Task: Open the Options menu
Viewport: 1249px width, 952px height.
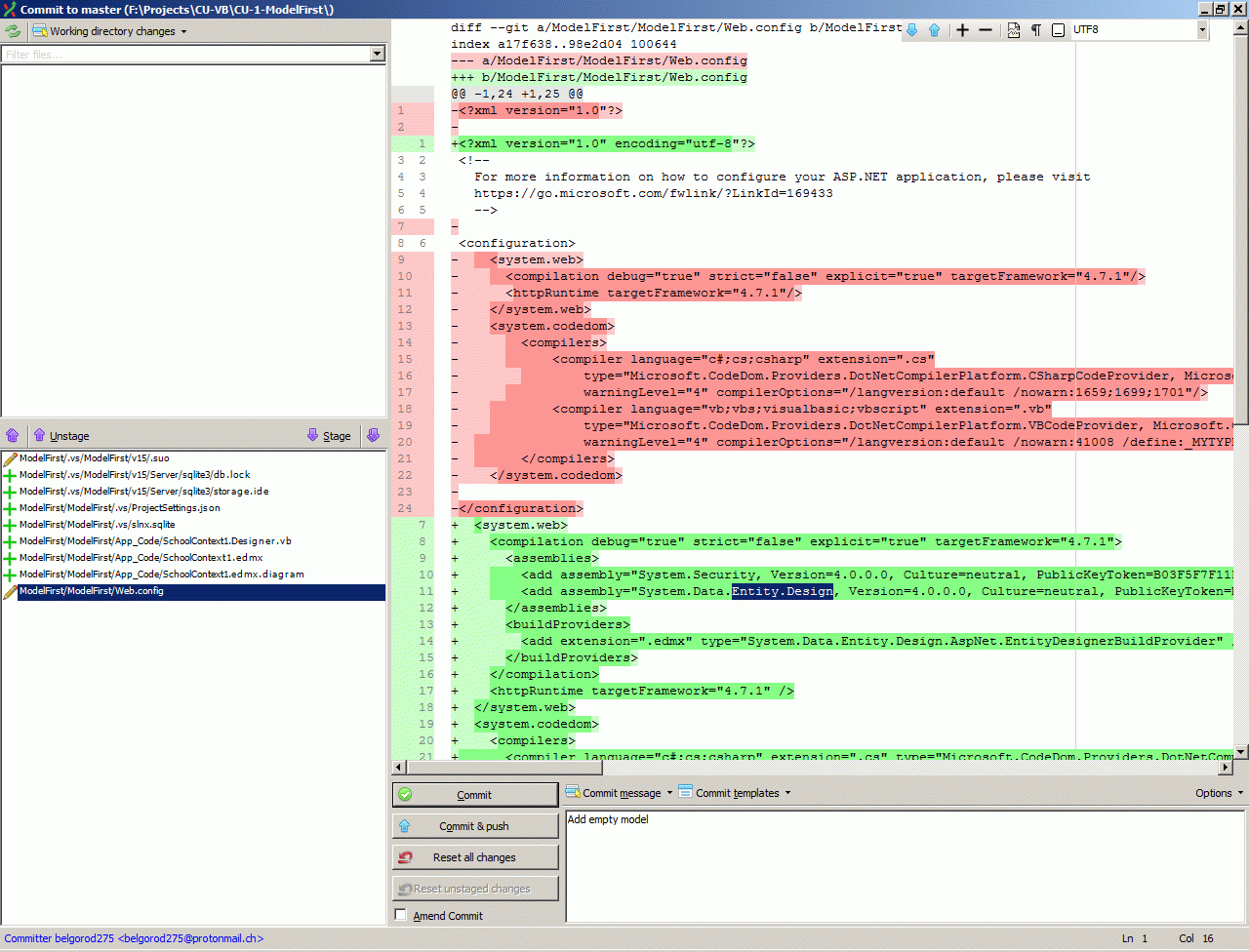Action: click(x=1219, y=793)
